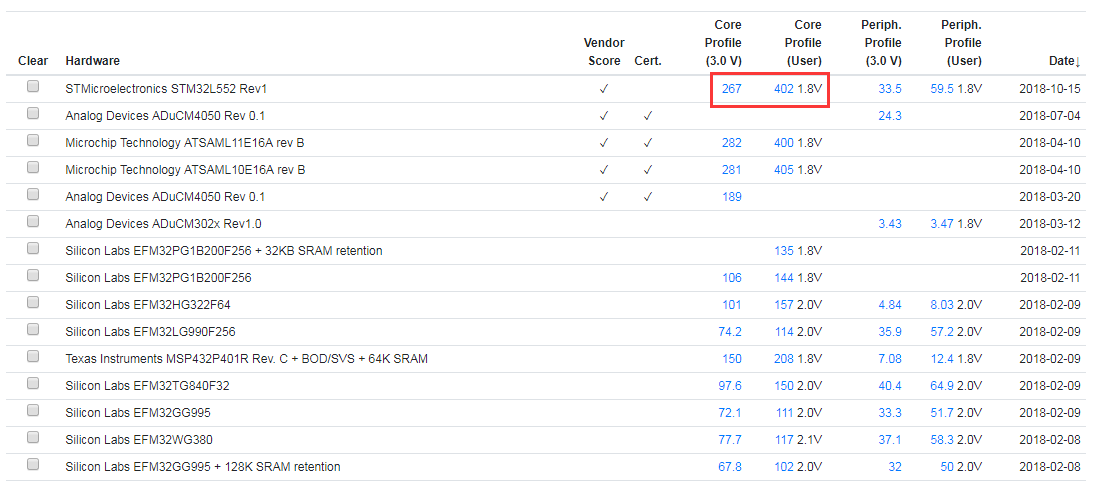This screenshot has width=1096, height=483.
Task: Open the 400 user score link
Action: pyautogui.click(x=784, y=143)
